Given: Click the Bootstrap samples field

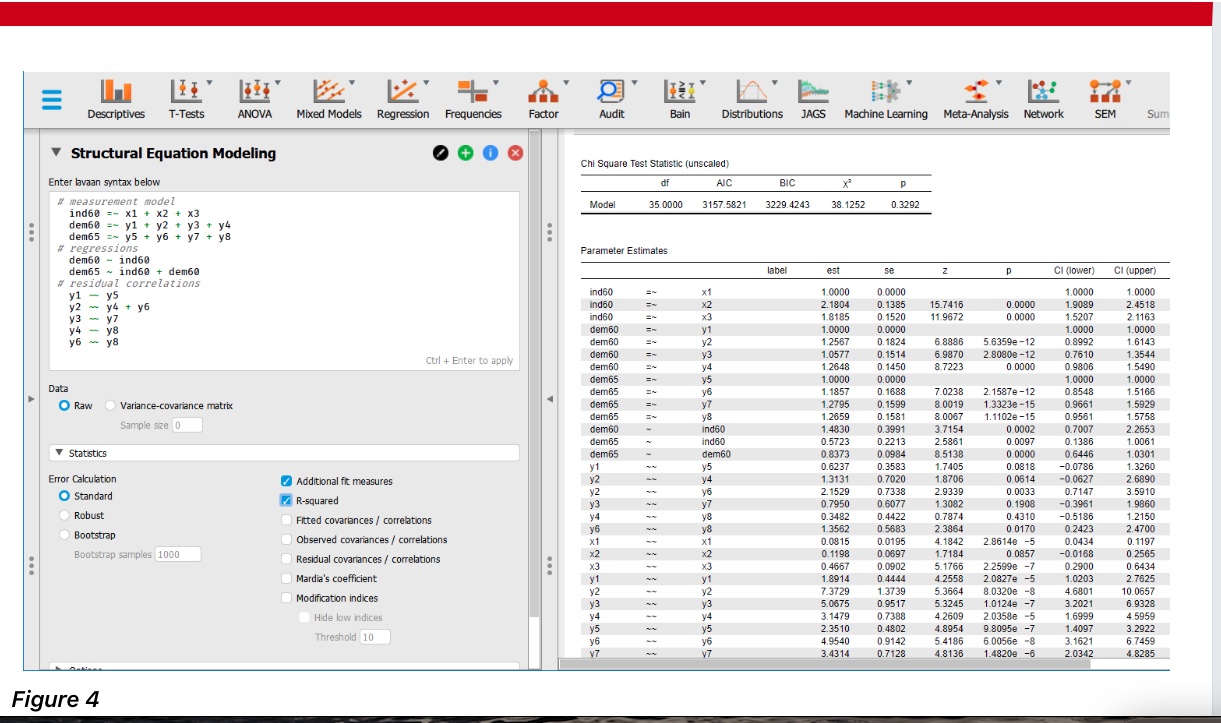Looking at the screenshot, I should click(x=176, y=554).
